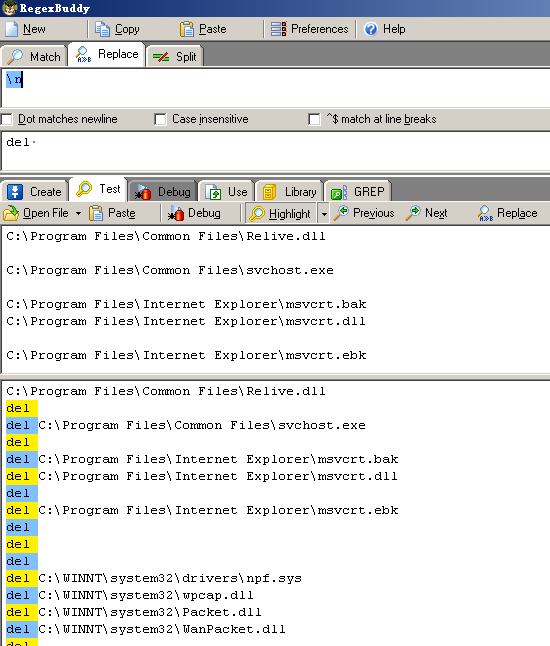
Task: Switch to the Split tab
Action: point(175,56)
